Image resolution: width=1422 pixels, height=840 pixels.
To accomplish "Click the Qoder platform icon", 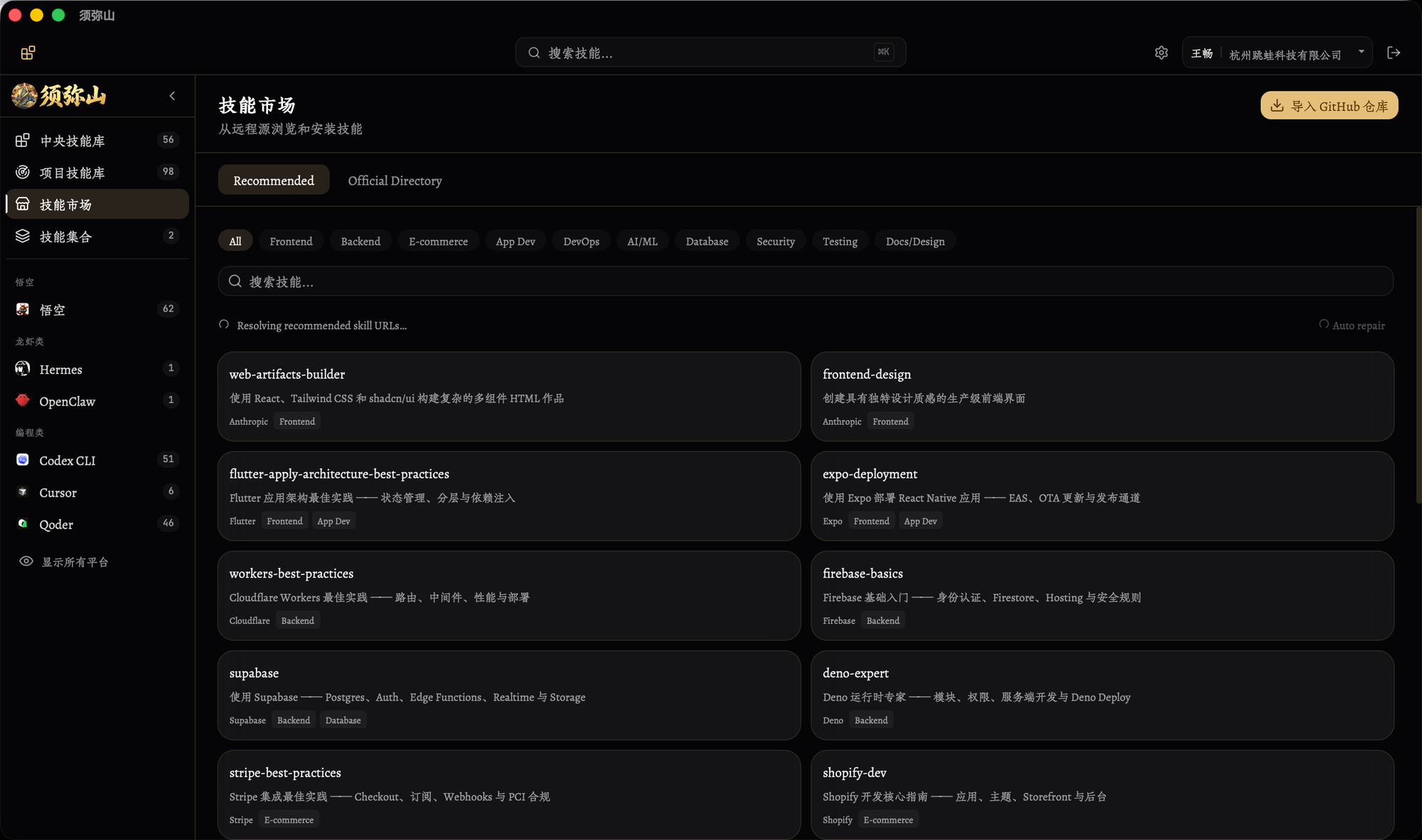I will (23, 524).
